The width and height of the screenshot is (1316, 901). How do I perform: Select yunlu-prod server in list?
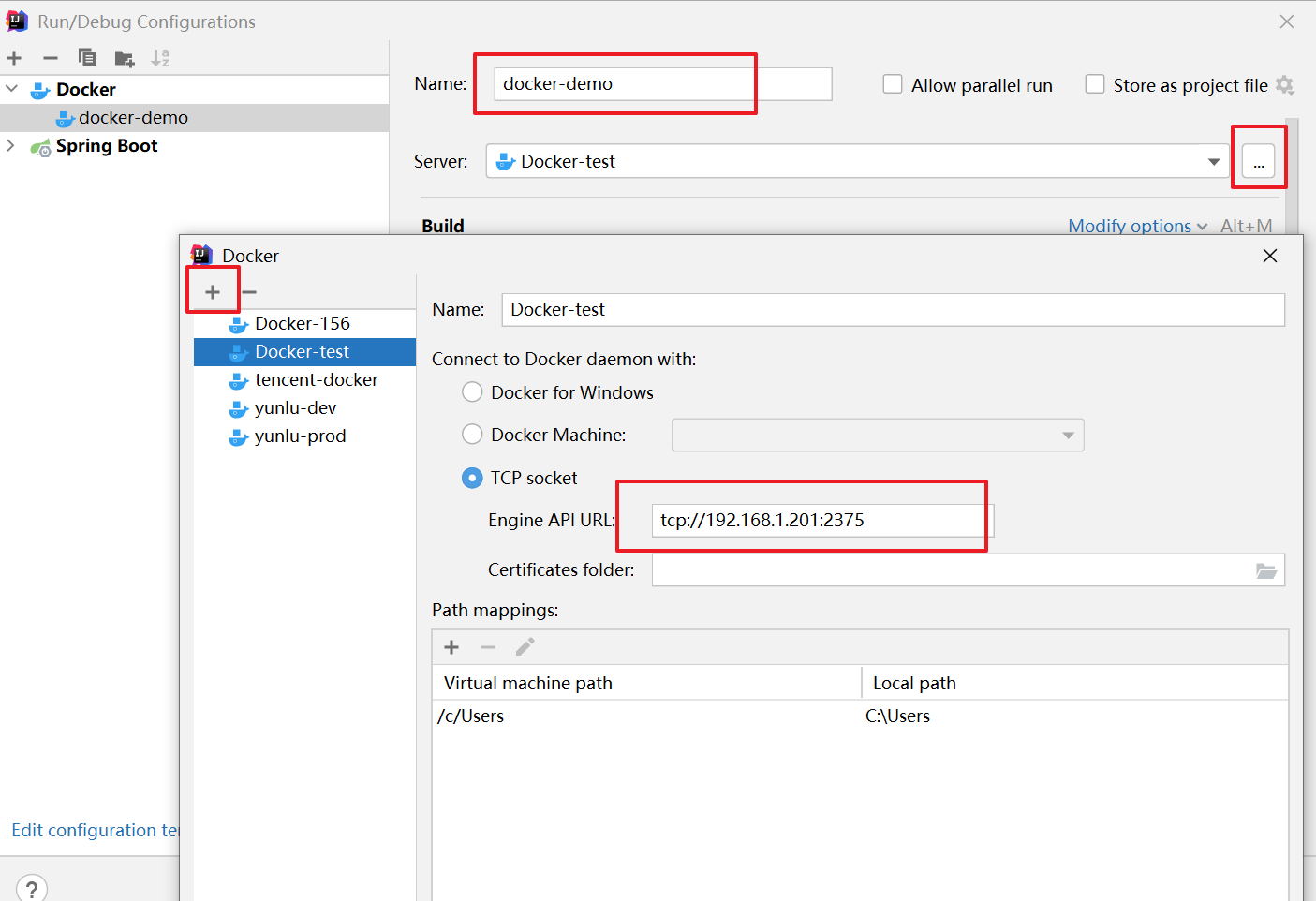[x=304, y=436]
